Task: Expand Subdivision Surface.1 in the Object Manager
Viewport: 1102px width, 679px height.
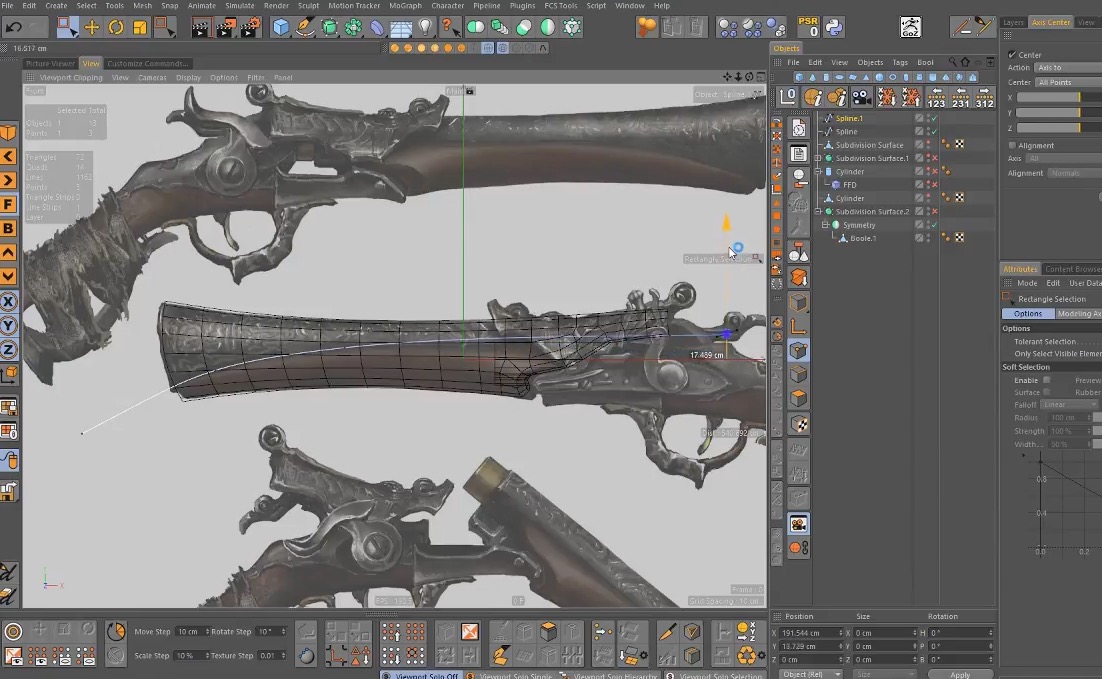Action: pos(818,158)
